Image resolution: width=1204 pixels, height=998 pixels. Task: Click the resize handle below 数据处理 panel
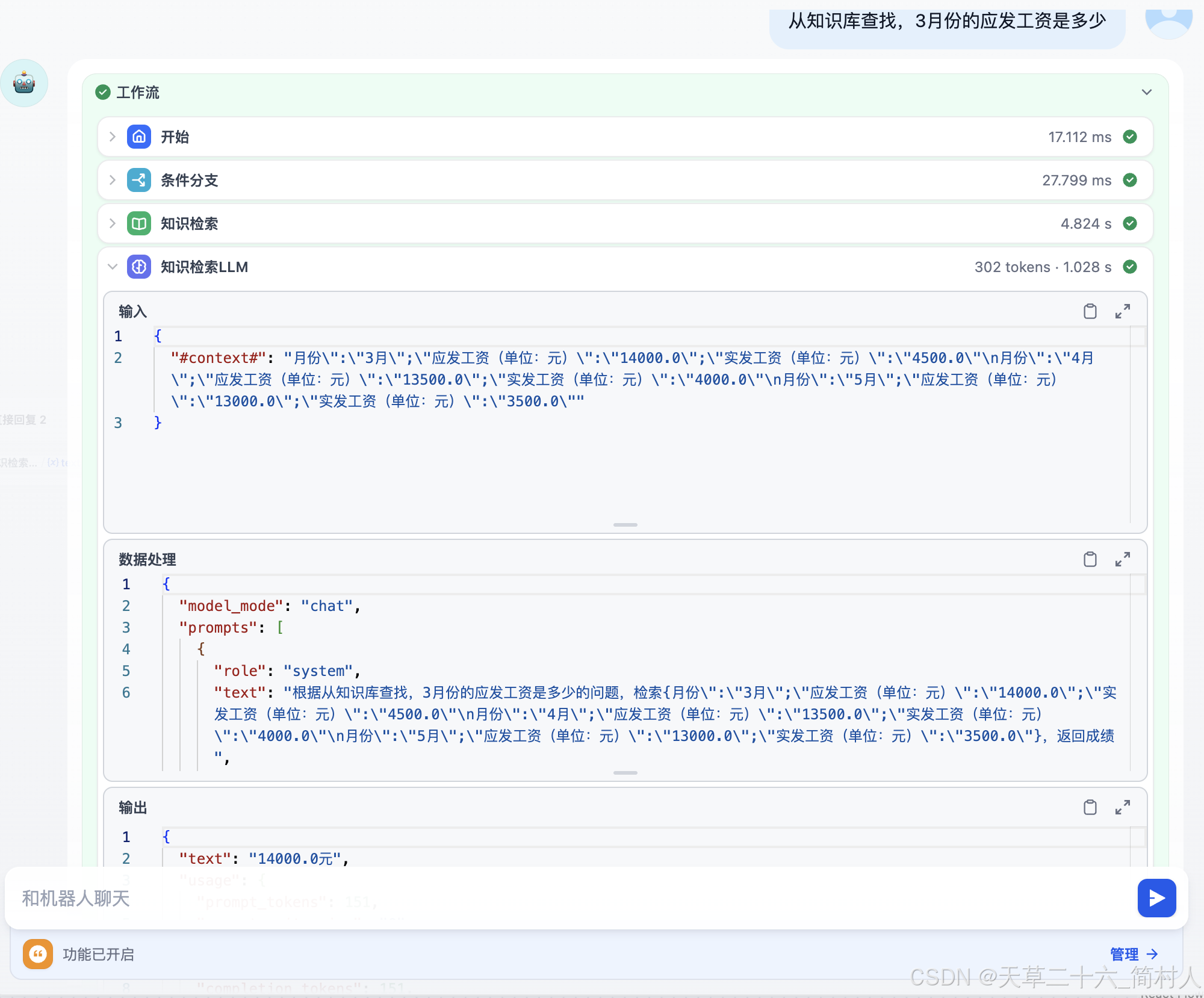pos(625,772)
